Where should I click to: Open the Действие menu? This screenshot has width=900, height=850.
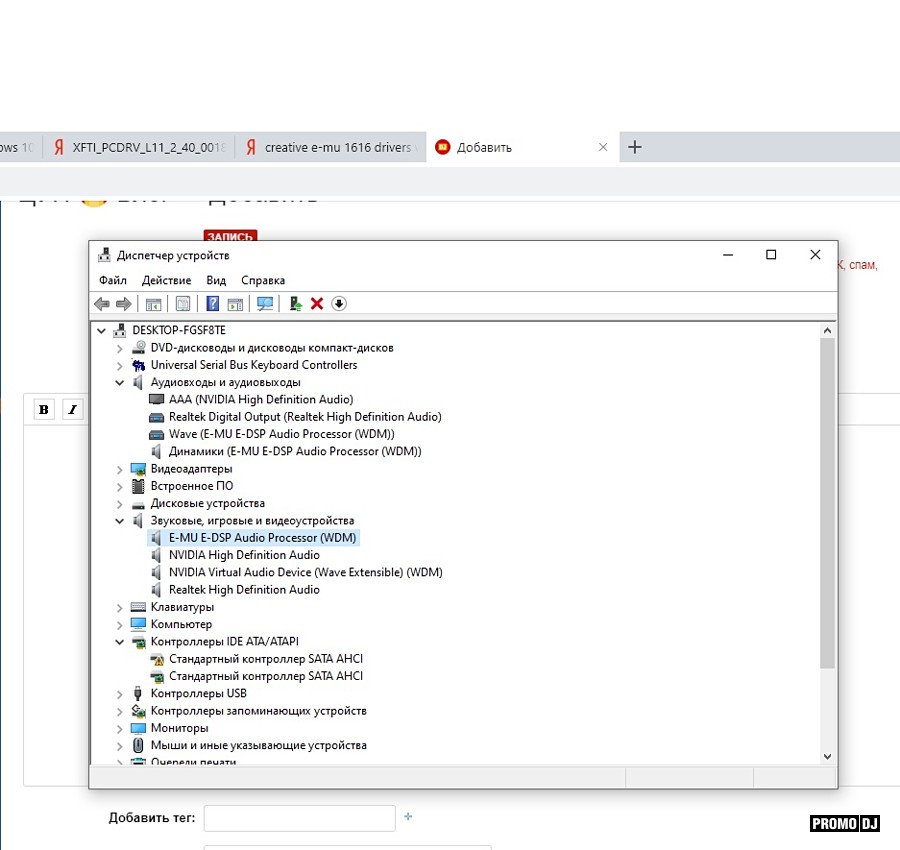click(x=166, y=280)
